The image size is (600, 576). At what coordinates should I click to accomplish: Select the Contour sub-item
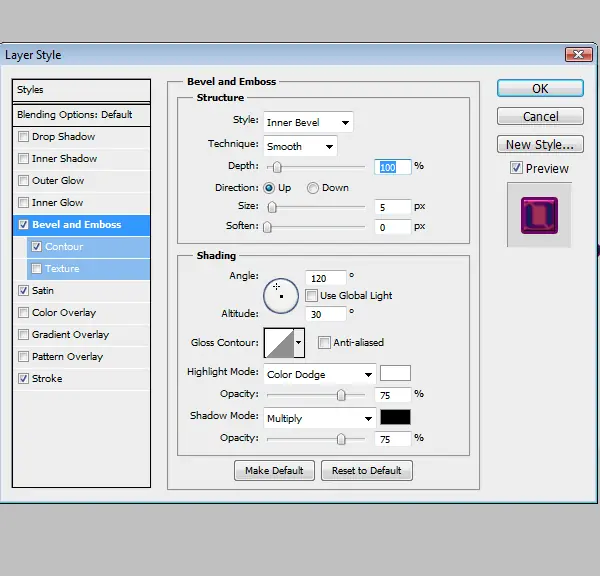88,247
